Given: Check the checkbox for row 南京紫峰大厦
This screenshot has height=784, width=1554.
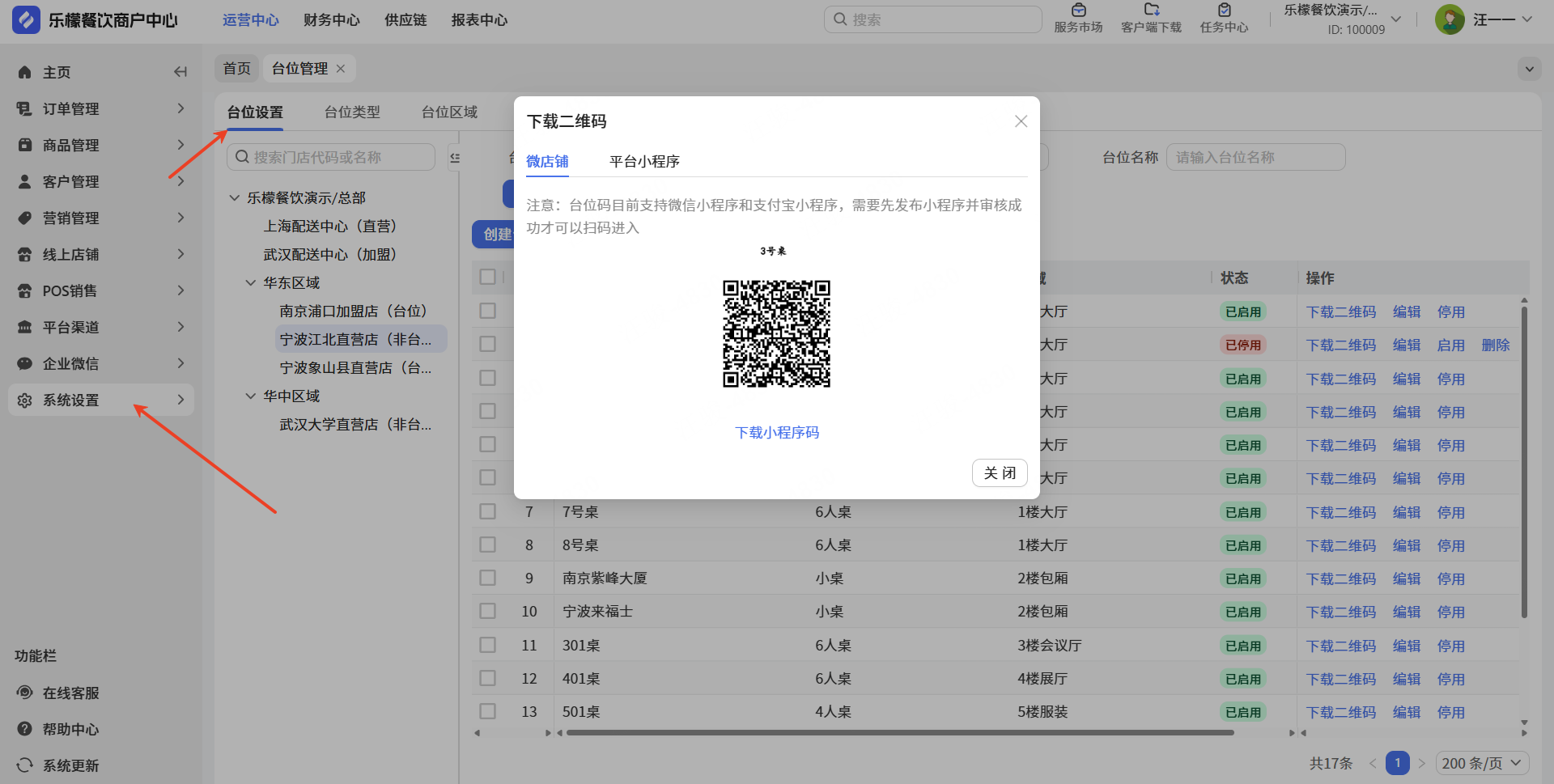Looking at the screenshot, I should pos(487,578).
